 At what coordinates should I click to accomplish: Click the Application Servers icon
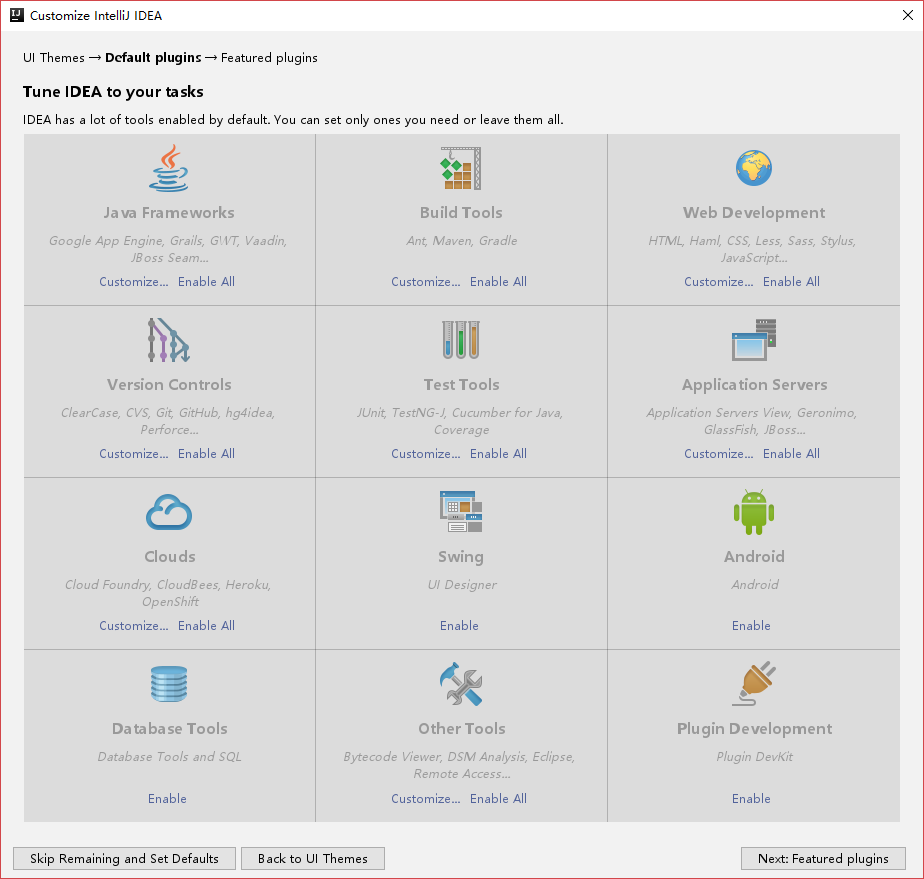(x=754, y=340)
